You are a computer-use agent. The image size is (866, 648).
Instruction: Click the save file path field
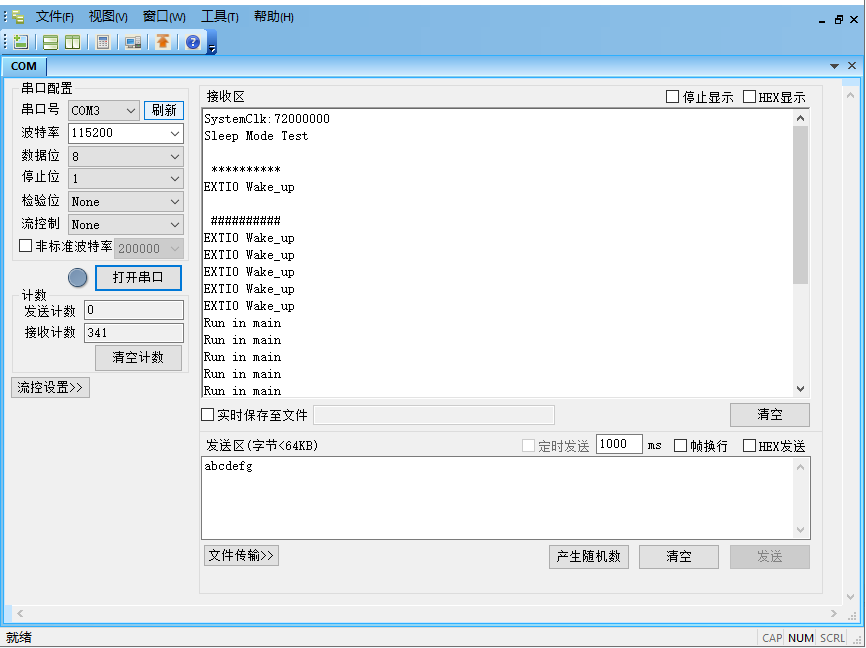click(434, 415)
